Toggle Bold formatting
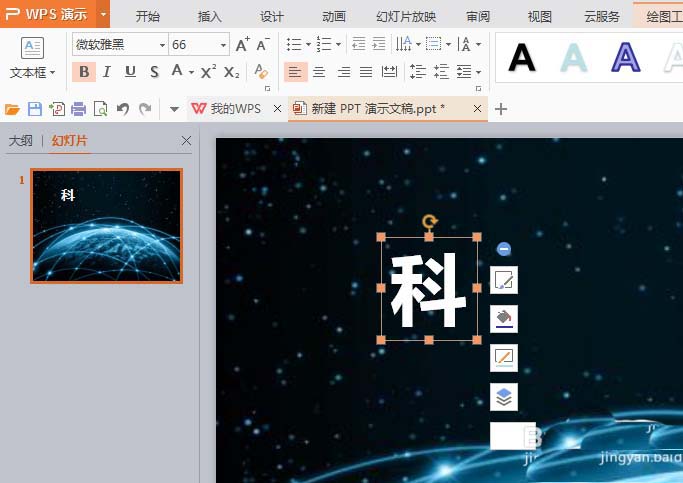This screenshot has height=483, width=683. [84, 72]
